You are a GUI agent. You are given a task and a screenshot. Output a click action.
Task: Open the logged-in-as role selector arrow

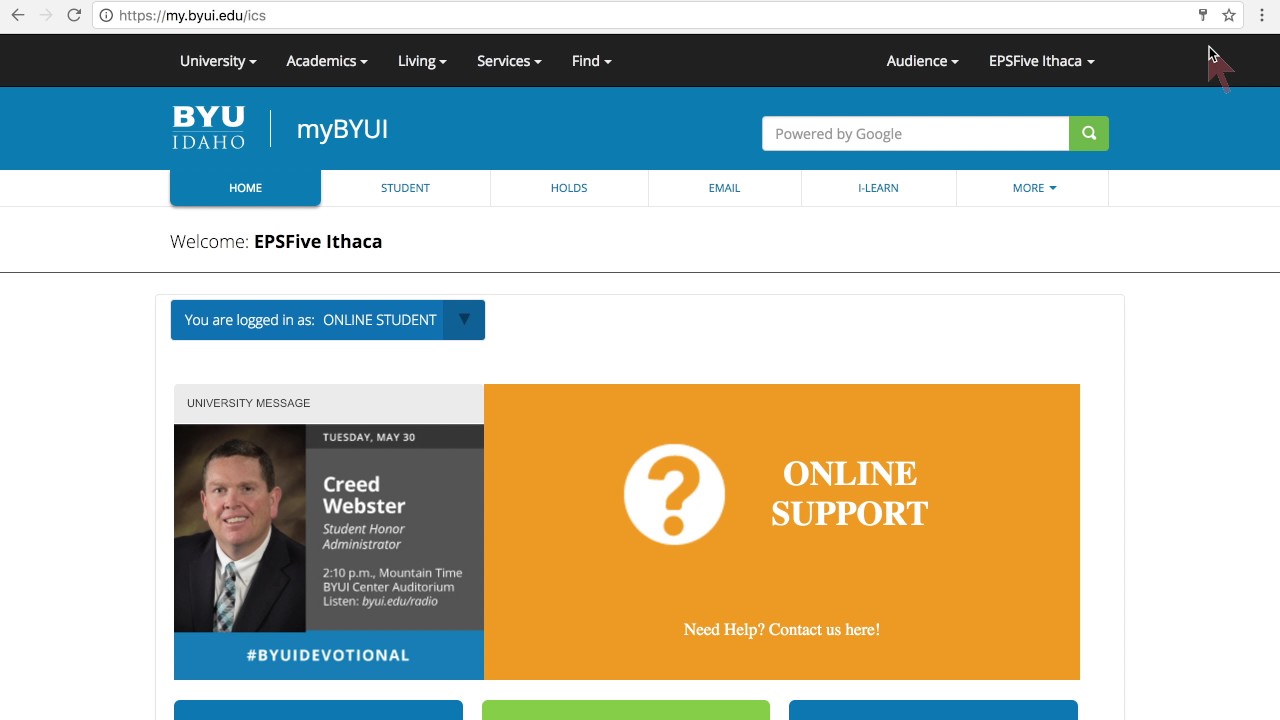tap(464, 320)
